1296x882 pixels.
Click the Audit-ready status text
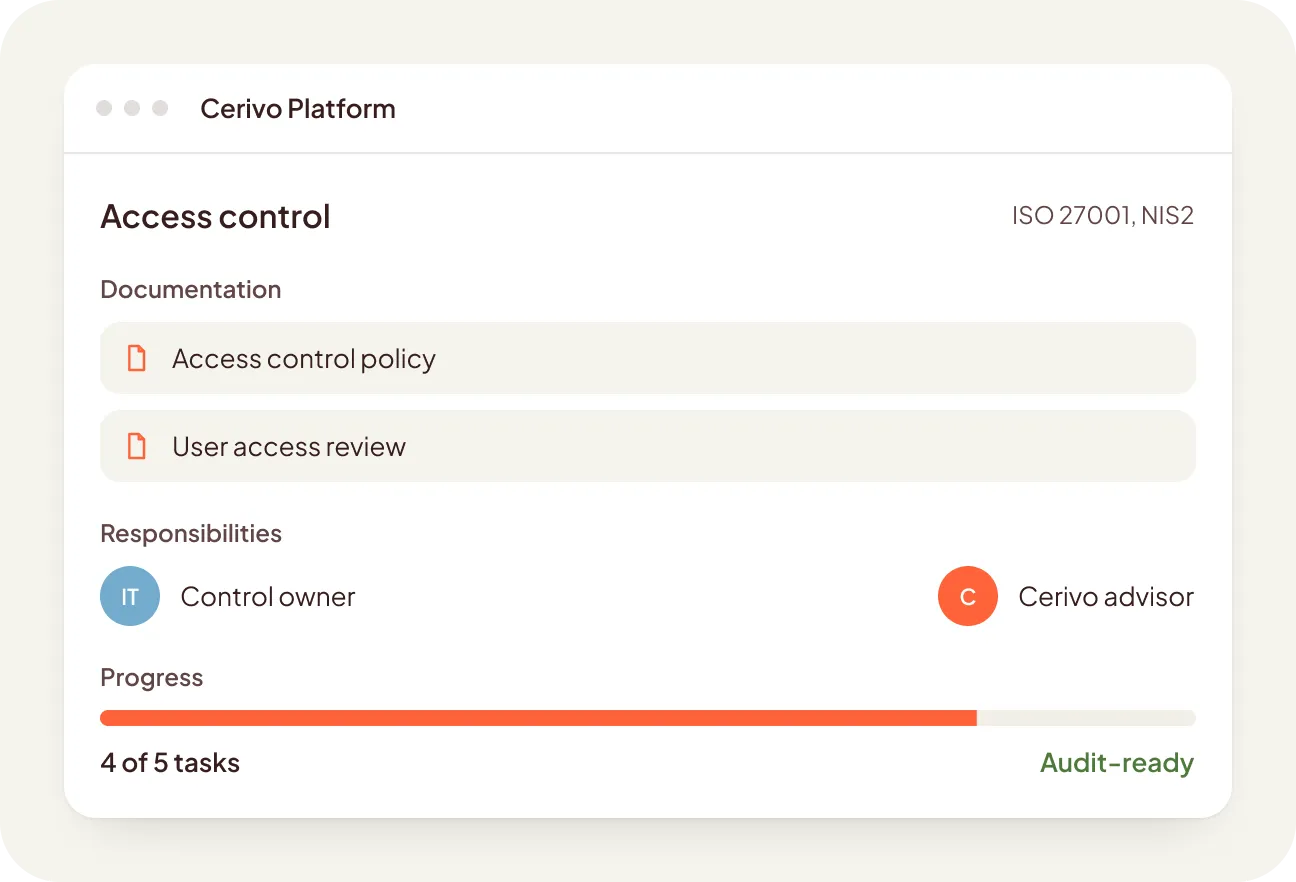(1117, 763)
